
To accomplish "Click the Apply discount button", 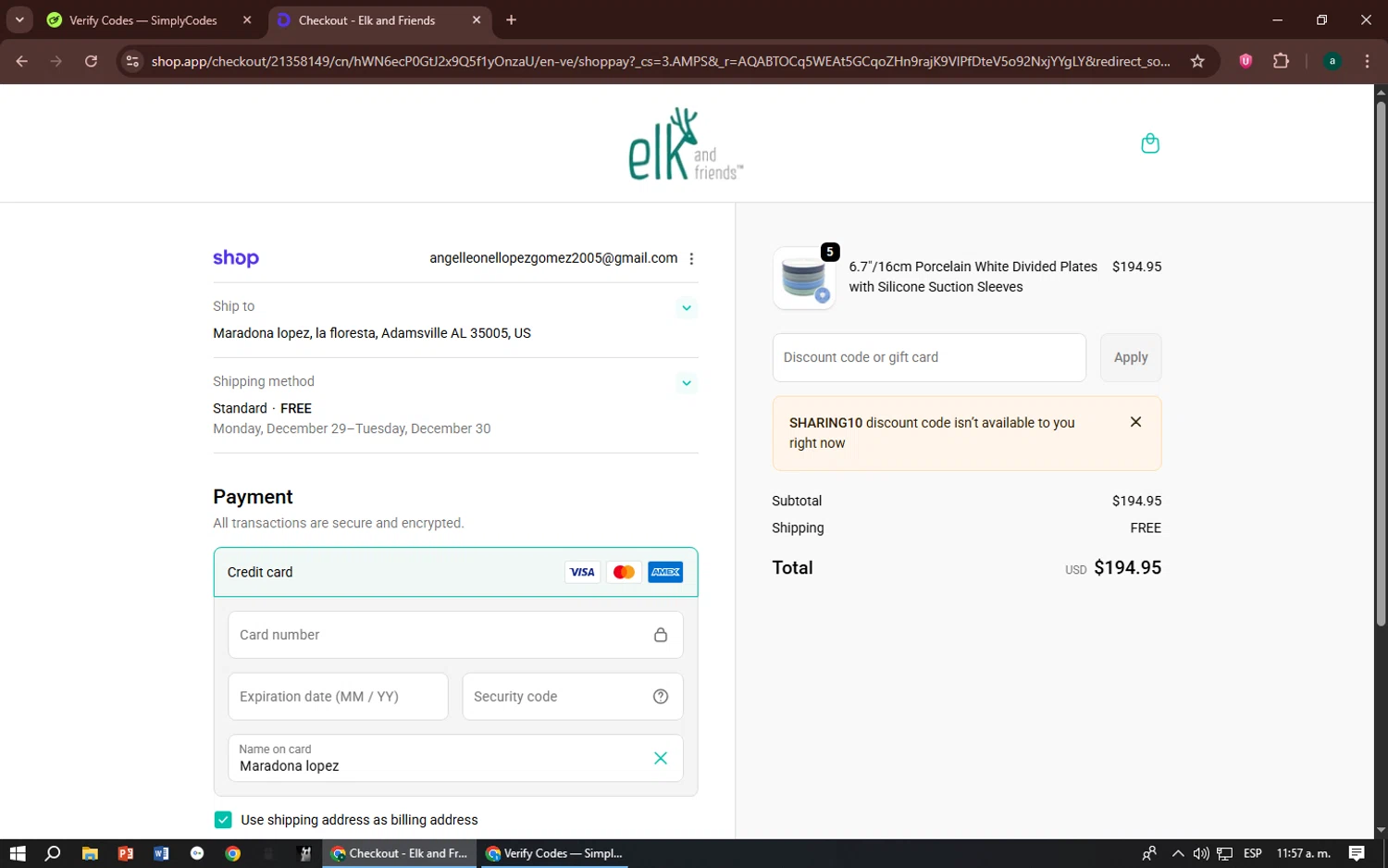I will click(1130, 357).
